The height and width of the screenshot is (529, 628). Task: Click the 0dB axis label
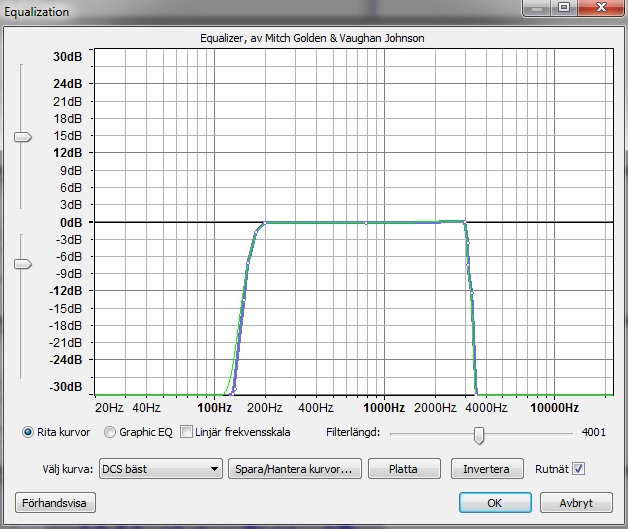pyautogui.click(x=71, y=222)
